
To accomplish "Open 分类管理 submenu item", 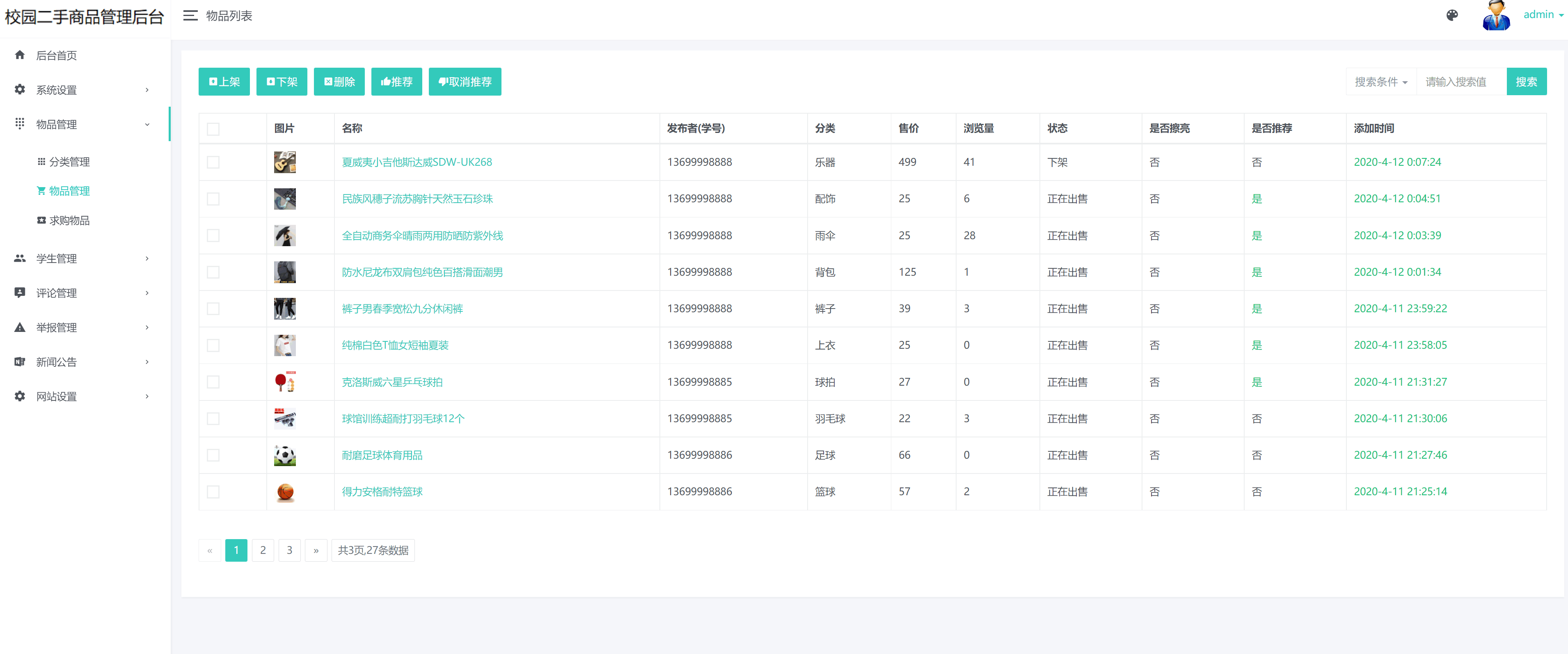I will pos(69,162).
